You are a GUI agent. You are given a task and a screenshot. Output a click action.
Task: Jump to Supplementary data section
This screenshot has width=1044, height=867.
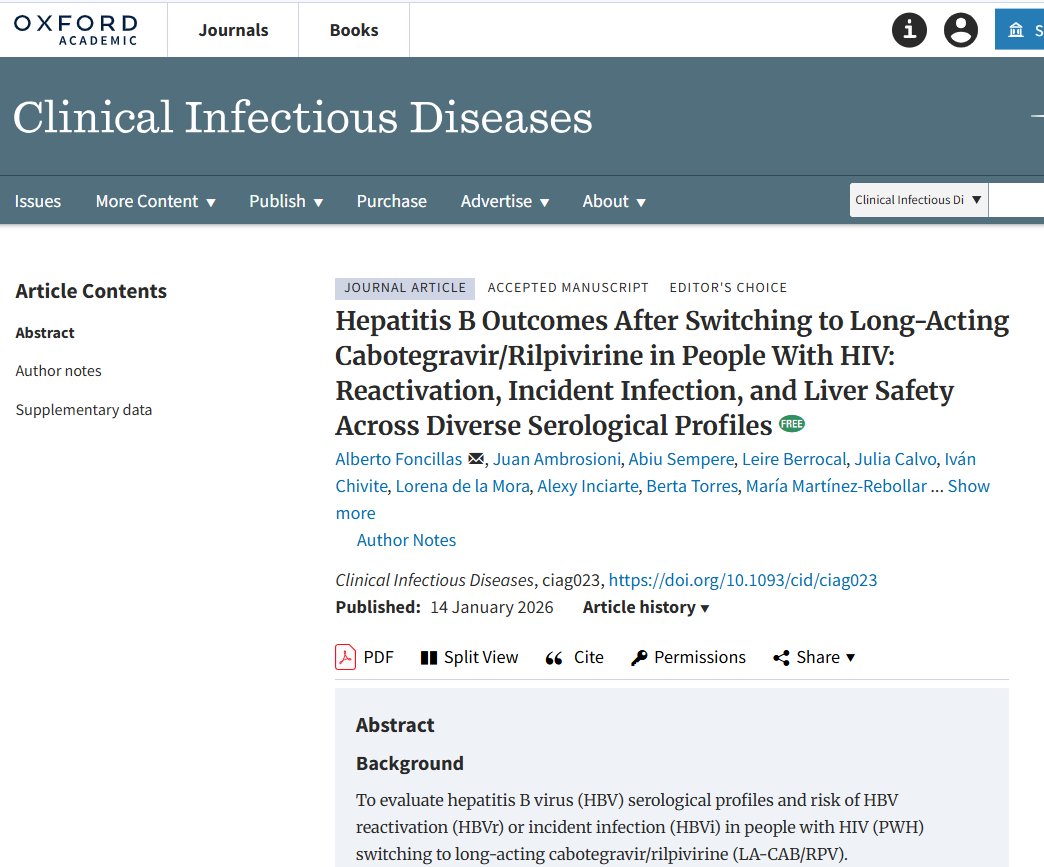84,410
